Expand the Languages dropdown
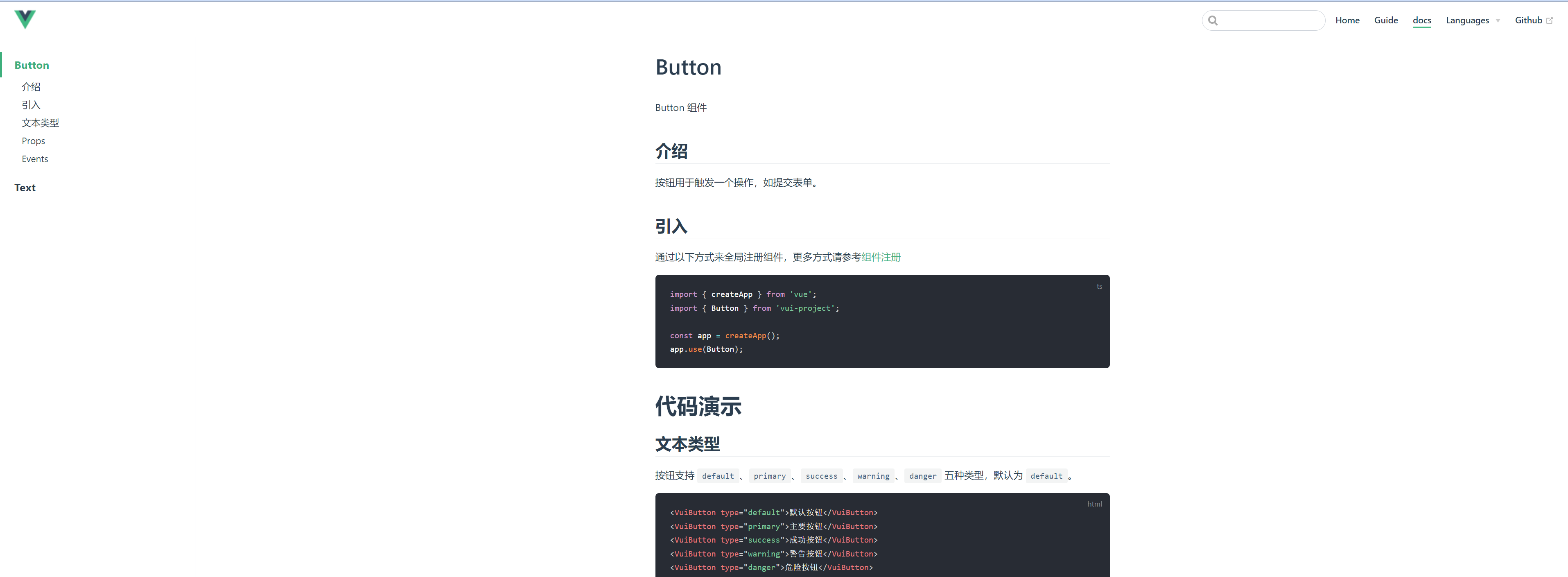The width and height of the screenshot is (1568, 577). pyautogui.click(x=1473, y=20)
